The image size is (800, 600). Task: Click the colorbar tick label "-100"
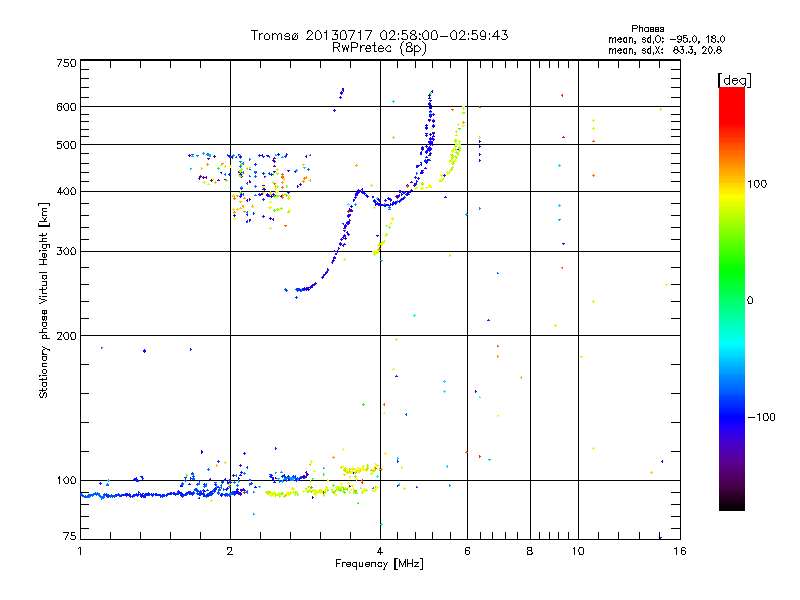tap(761, 417)
